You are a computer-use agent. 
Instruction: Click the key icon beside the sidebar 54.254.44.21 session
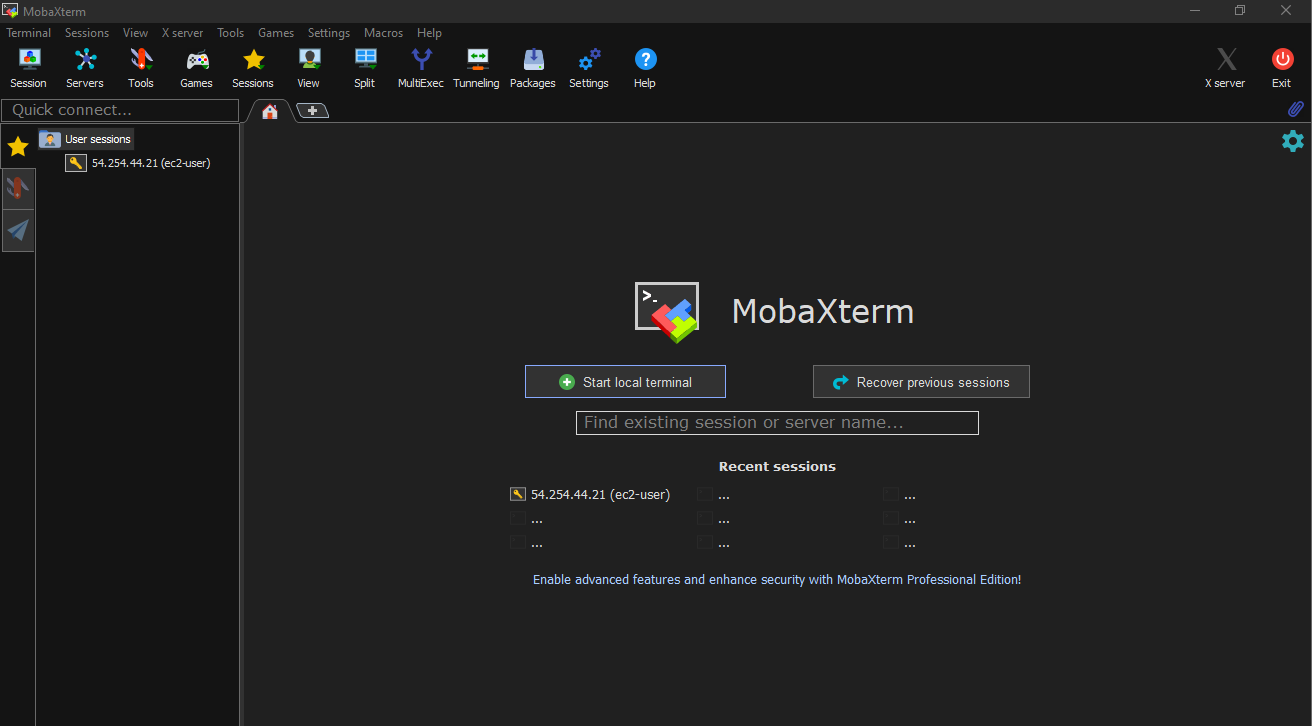[x=76, y=163]
